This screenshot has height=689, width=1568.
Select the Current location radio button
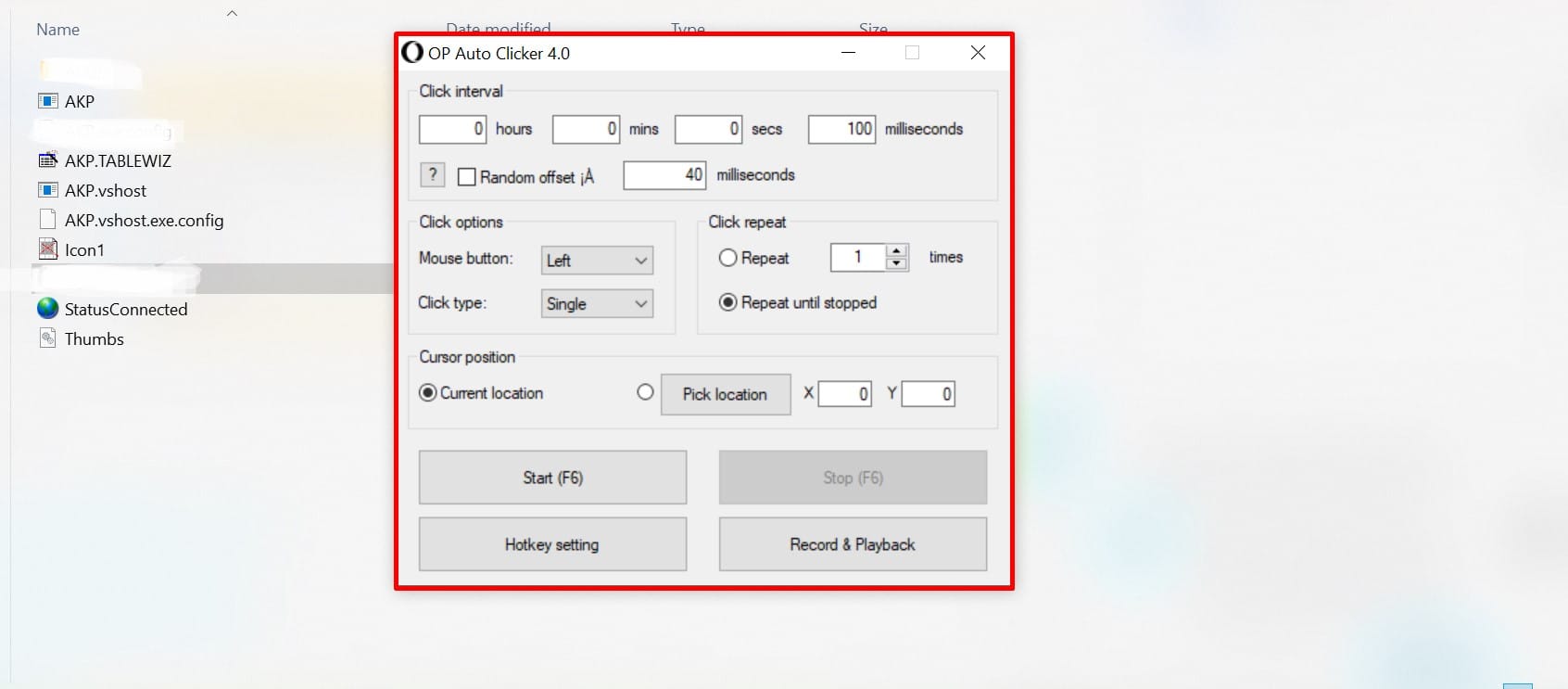[x=427, y=393]
